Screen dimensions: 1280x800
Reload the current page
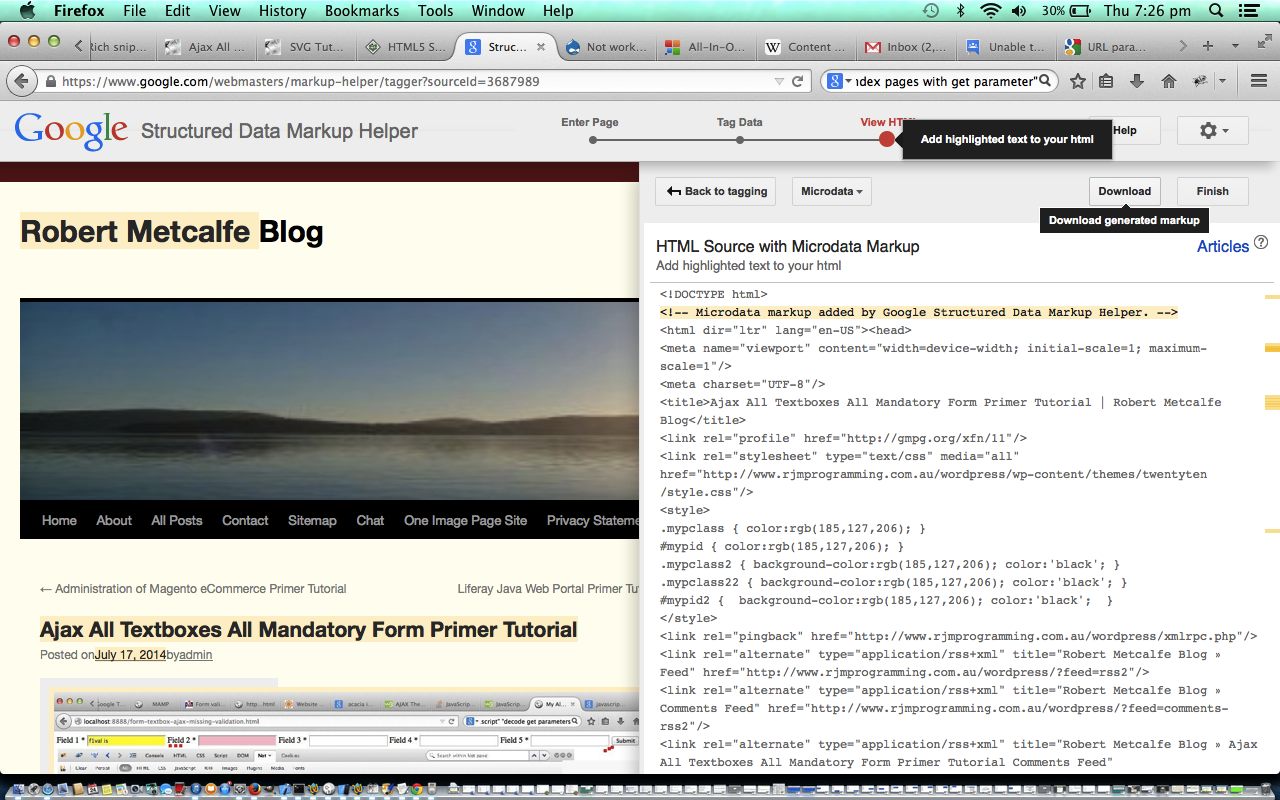click(798, 81)
